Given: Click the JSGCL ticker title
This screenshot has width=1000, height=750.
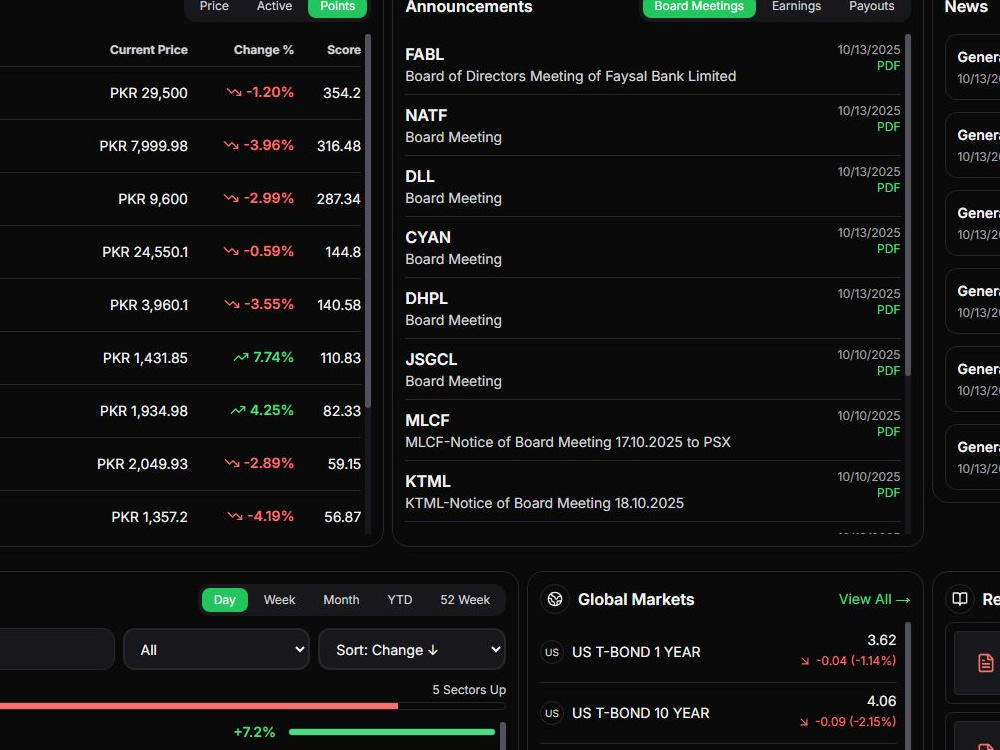Looking at the screenshot, I should [x=431, y=359].
